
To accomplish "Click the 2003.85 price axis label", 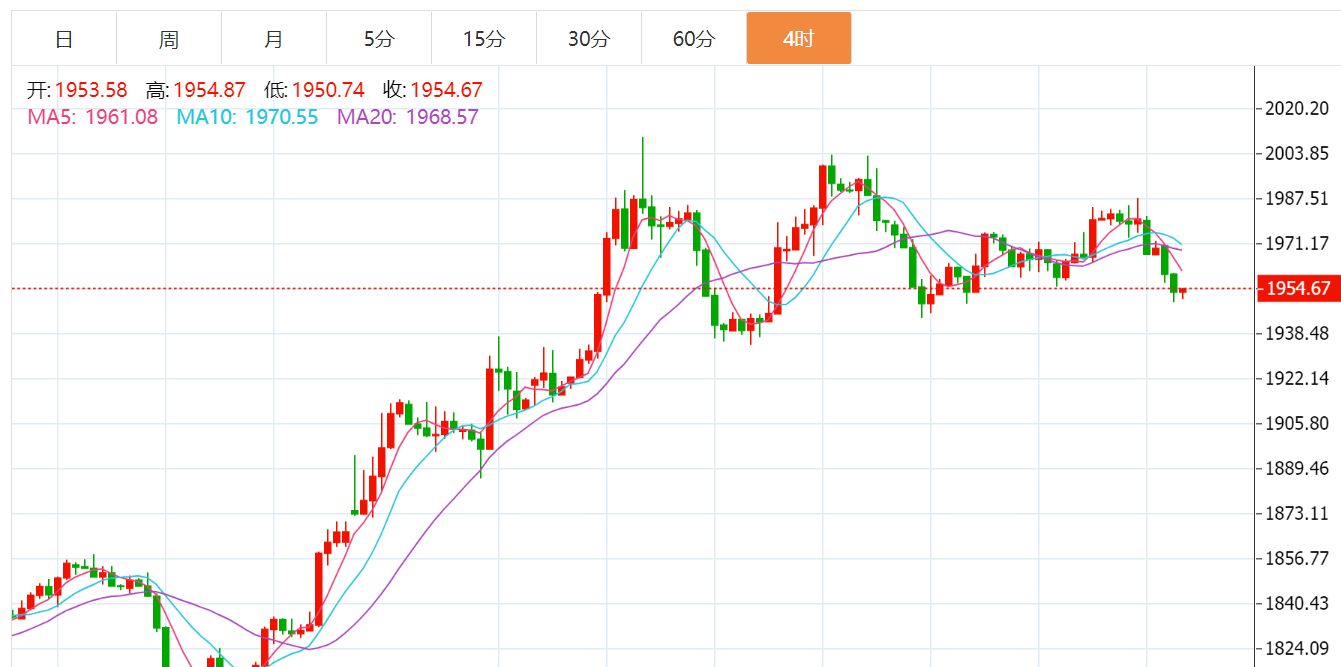I will [x=1298, y=153].
